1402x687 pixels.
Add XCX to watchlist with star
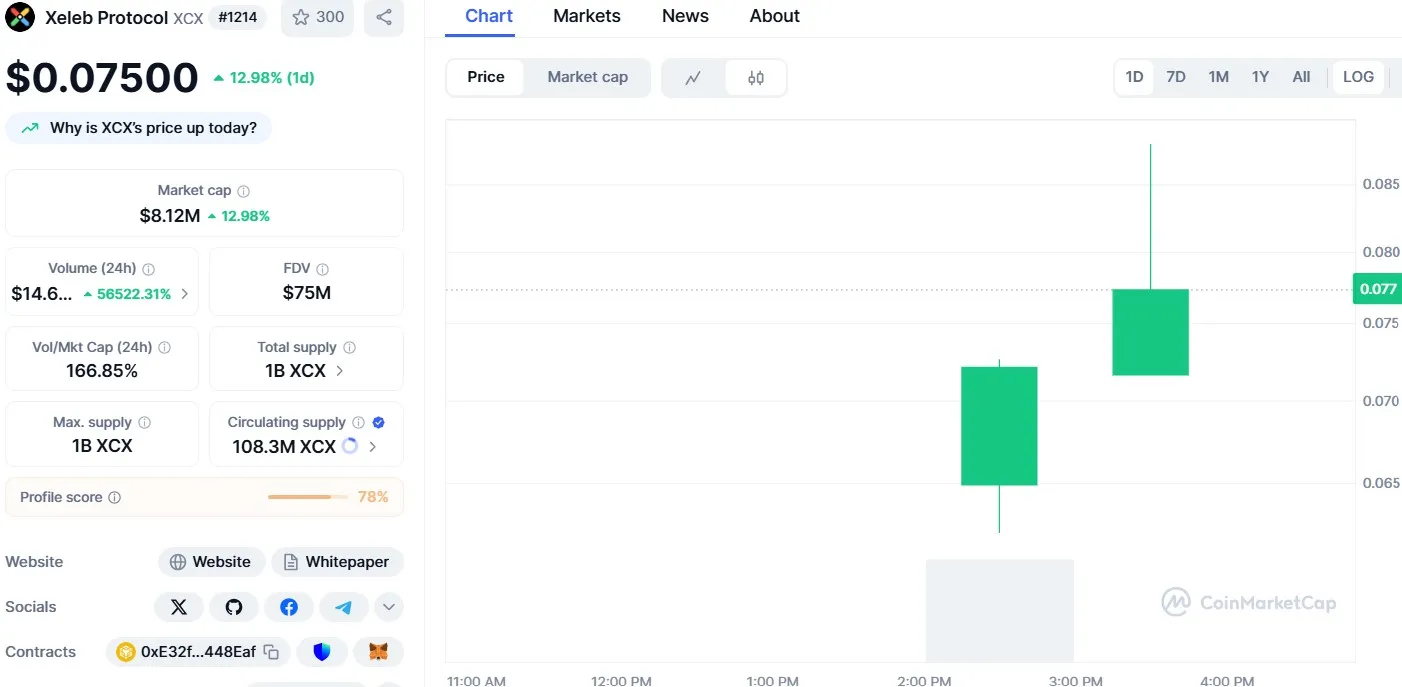(x=318, y=17)
